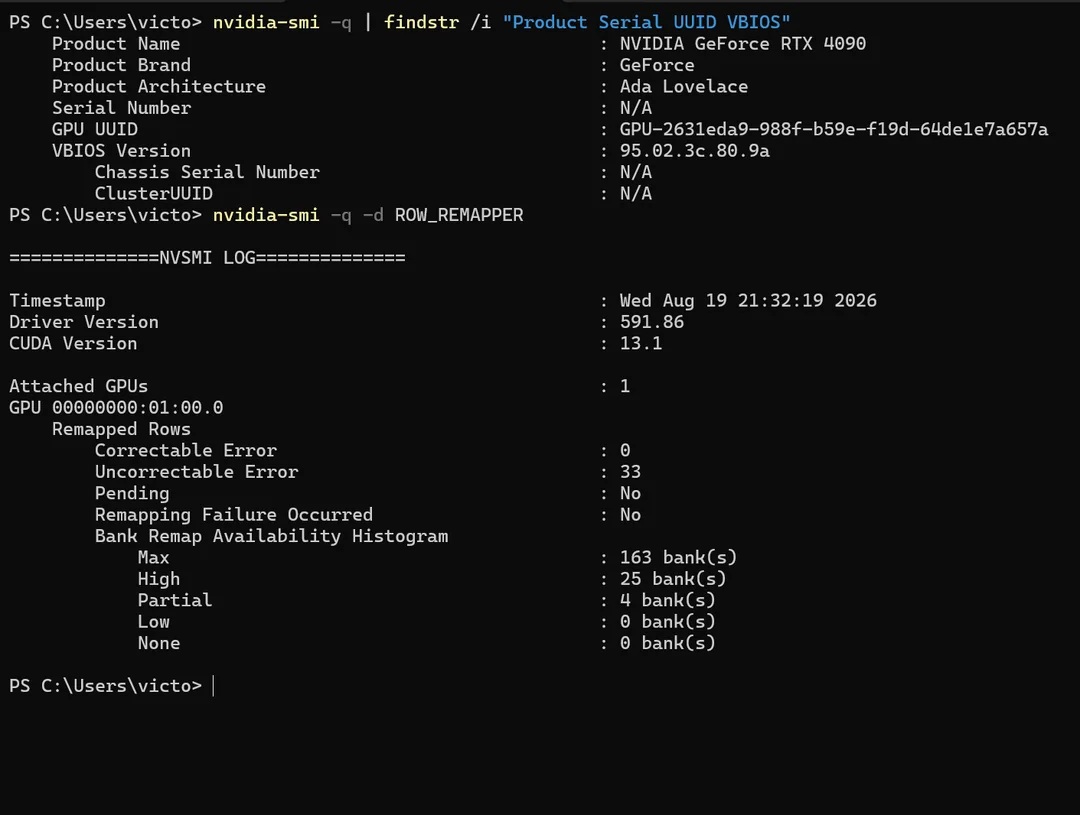Click the Bank Remap Availability Histogram heading
Screen dimensions: 1080x815
[x=271, y=537]
